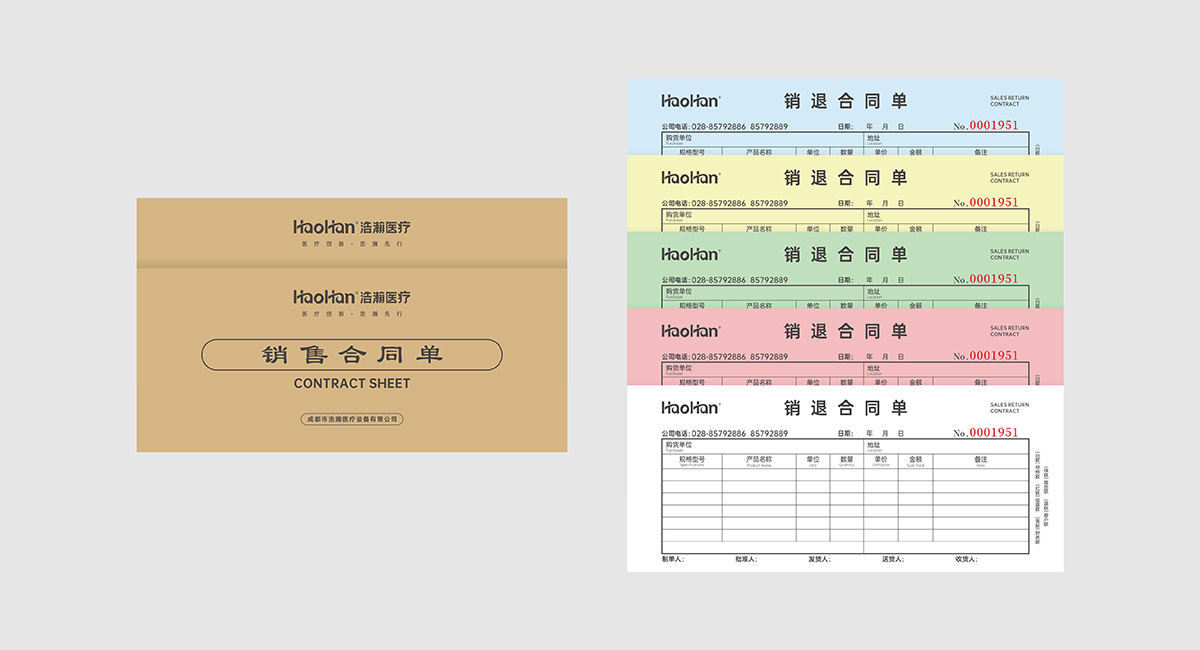
Task: Click the HaoHan logo on the green sheet
Action: [x=690, y=255]
